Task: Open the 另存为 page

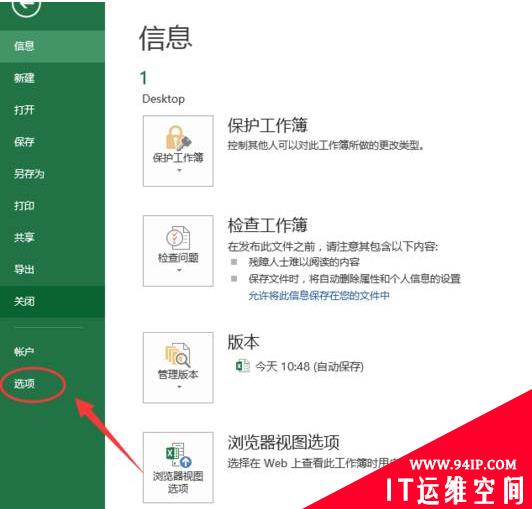Action: coord(52,174)
